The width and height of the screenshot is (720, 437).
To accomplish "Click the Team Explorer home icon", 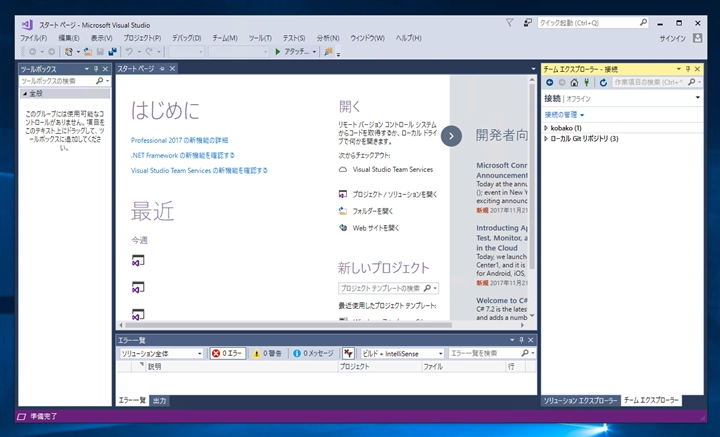I will coord(574,82).
